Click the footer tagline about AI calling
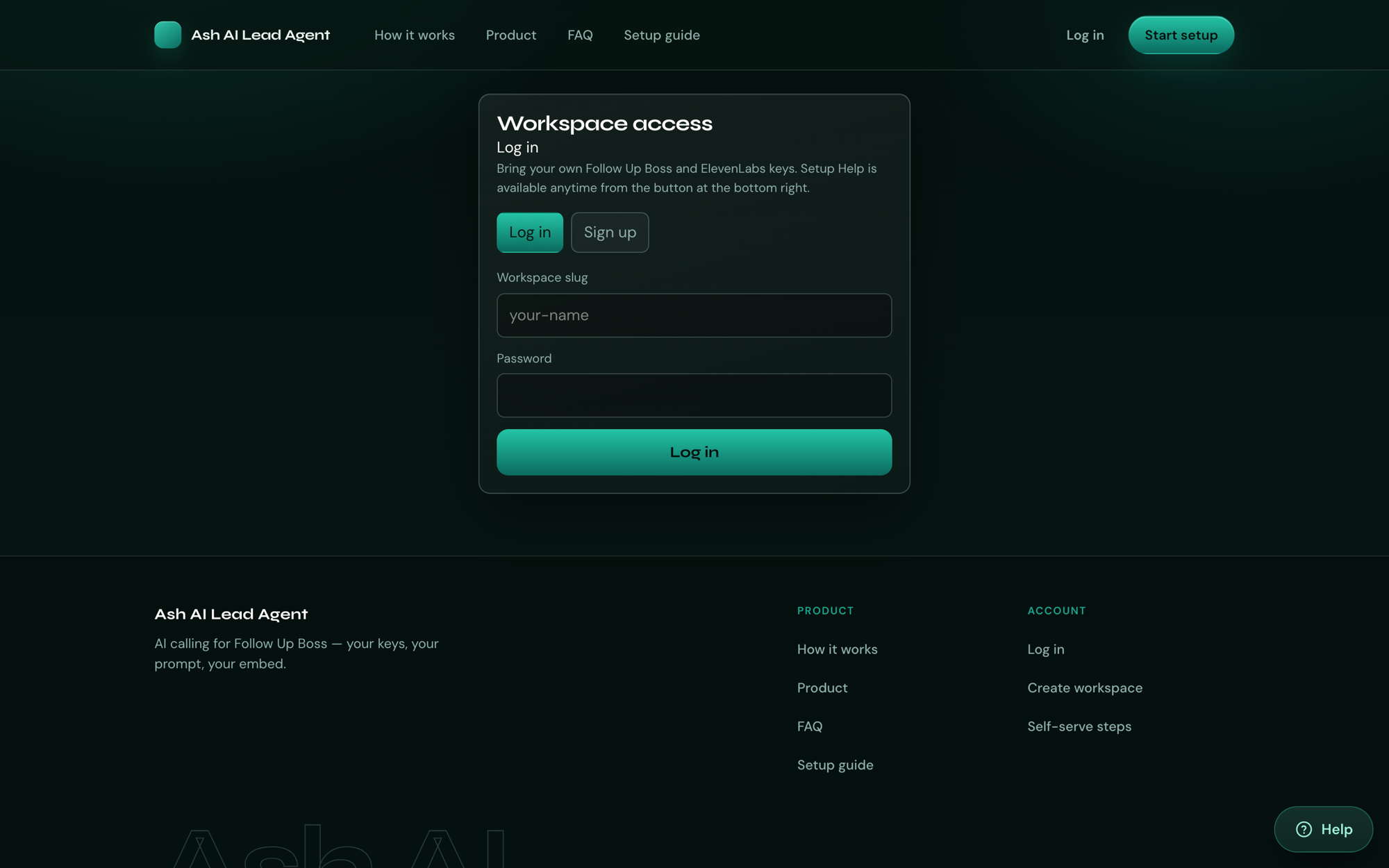Screen dimensions: 1389x868 point(297,653)
